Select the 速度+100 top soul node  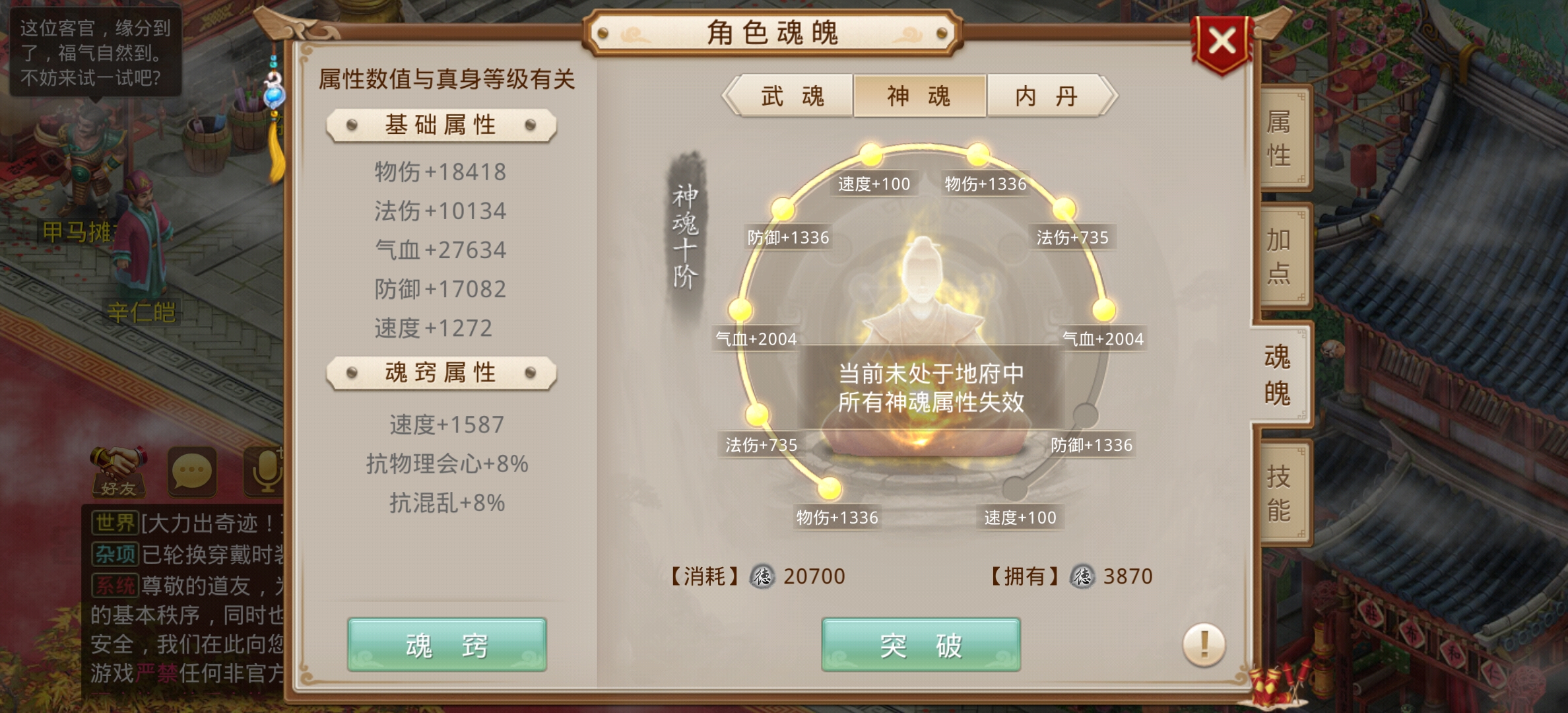pyautogui.click(x=871, y=156)
